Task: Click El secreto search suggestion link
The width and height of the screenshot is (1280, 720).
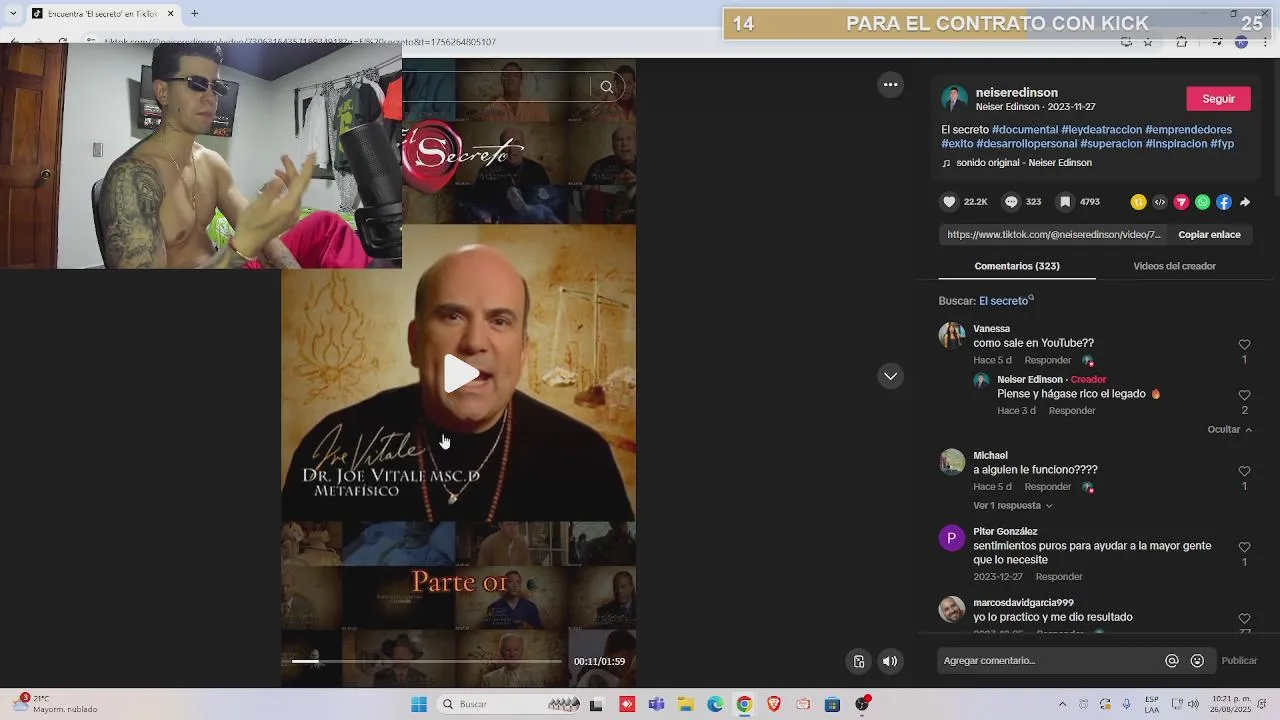Action: point(1003,301)
